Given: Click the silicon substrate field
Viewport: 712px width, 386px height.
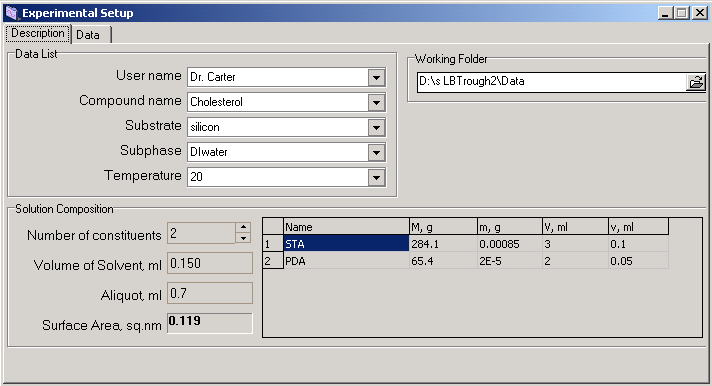Looking at the screenshot, I should (x=278, y=127).
